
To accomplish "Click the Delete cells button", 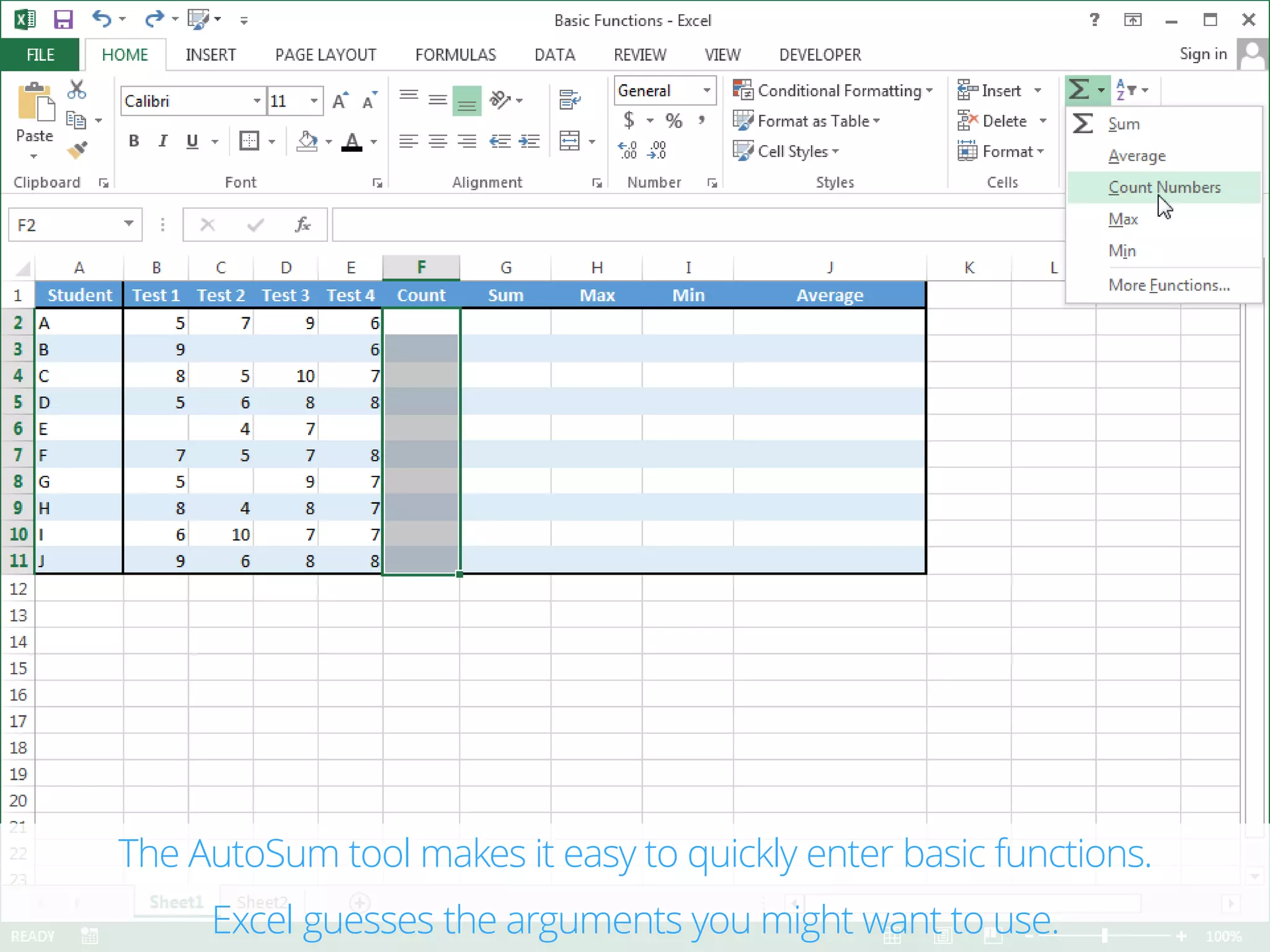I will click(x=992, y=121).
